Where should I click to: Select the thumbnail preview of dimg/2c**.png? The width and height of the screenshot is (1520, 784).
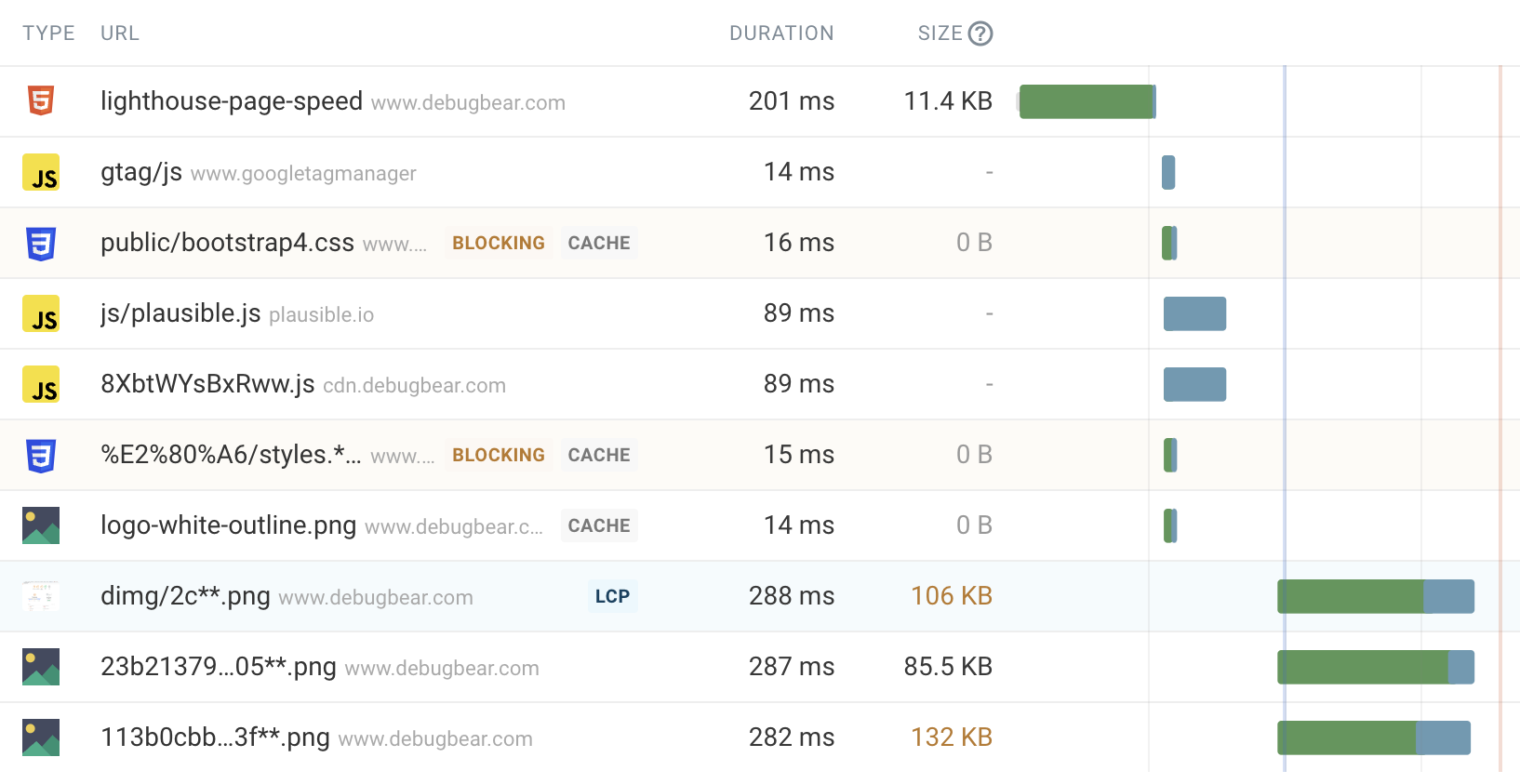pyautogui.click(x=40, y=596)
